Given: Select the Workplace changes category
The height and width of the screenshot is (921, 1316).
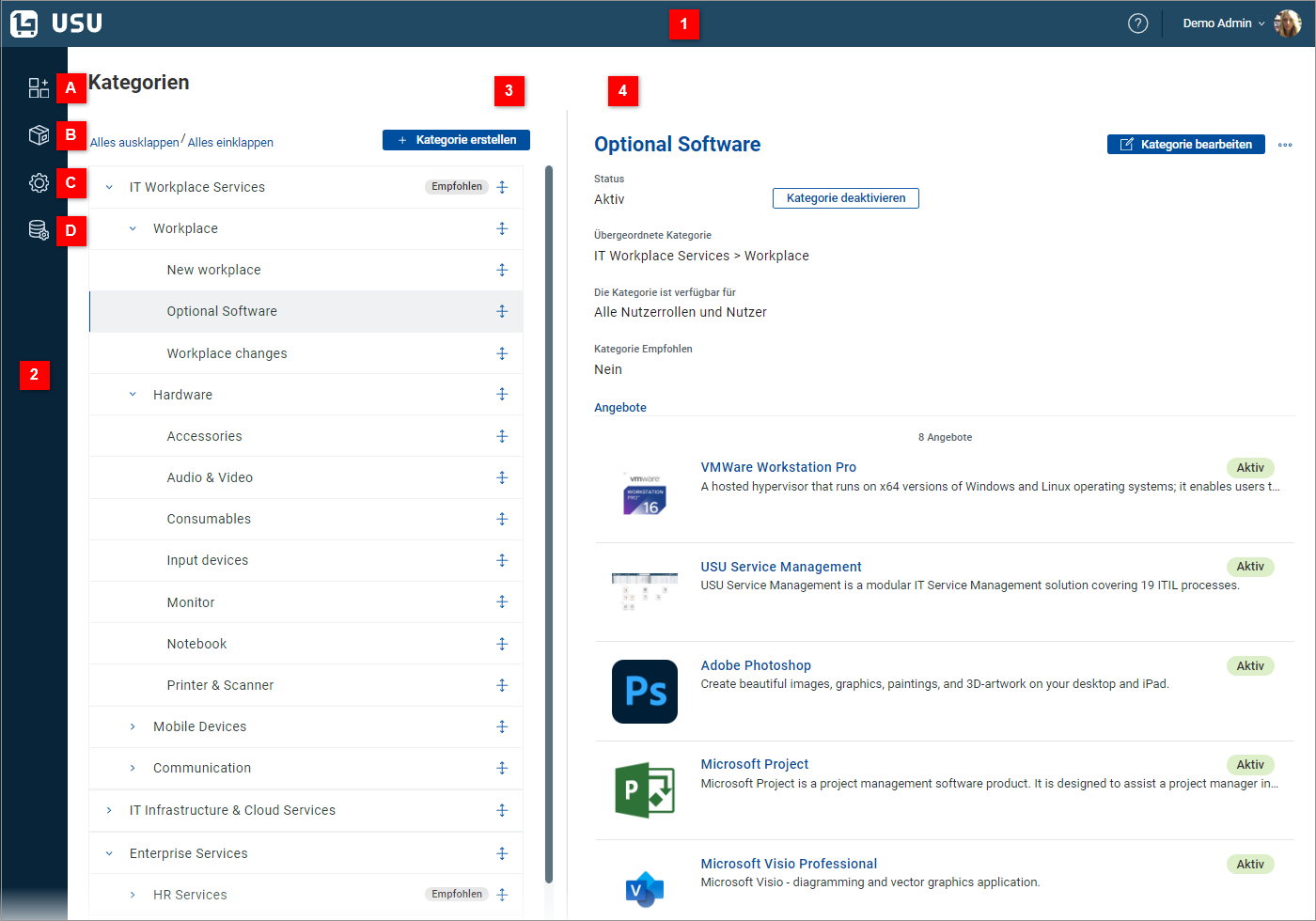Looking at the screenshot, I should coord(227,352).
